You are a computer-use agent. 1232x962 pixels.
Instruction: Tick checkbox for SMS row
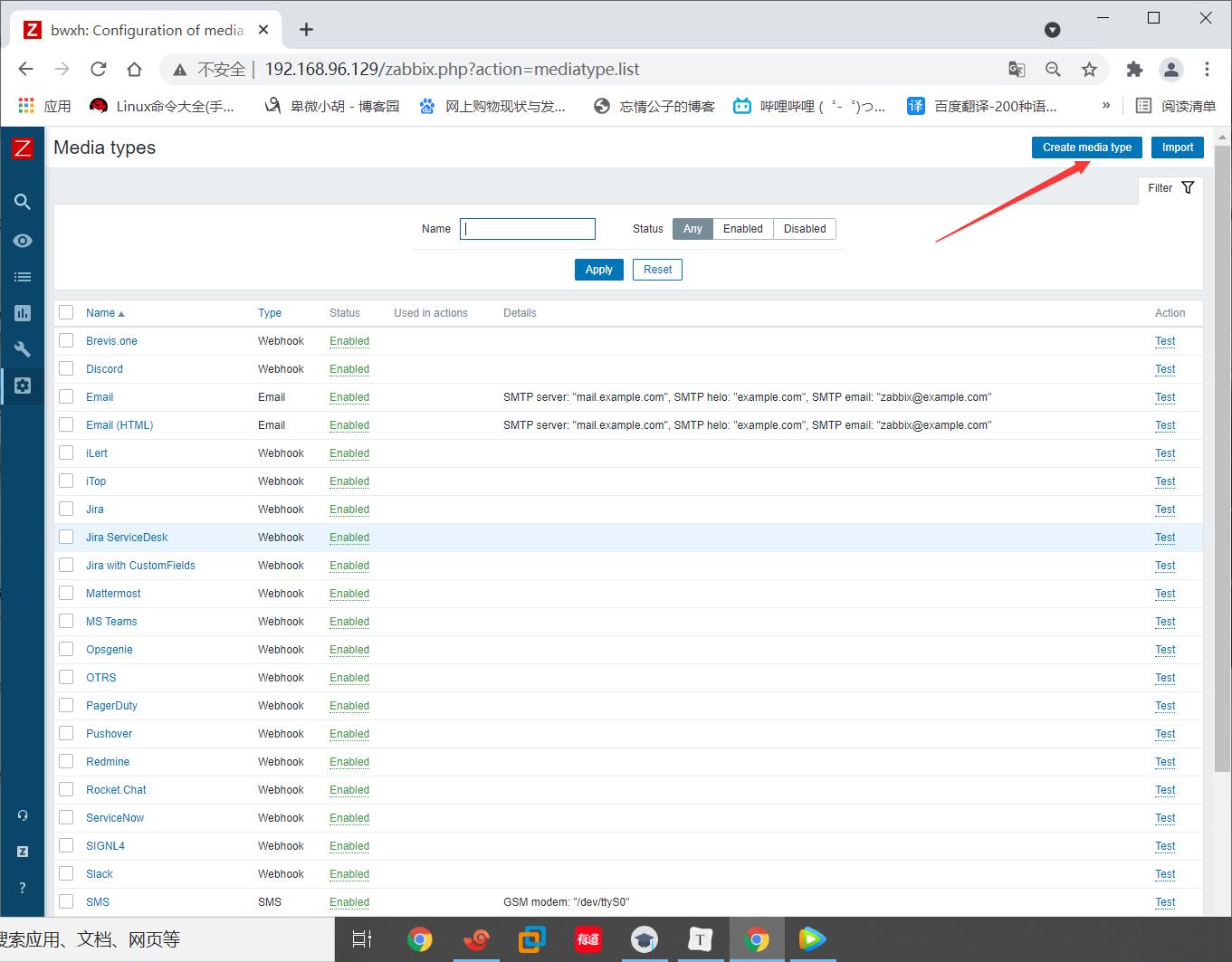[66, 901]
